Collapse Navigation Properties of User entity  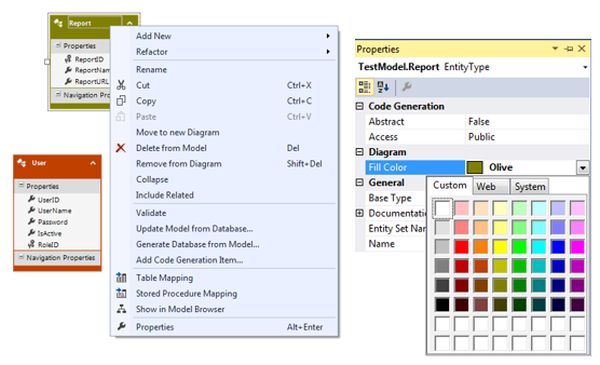[x=21, y=257]
